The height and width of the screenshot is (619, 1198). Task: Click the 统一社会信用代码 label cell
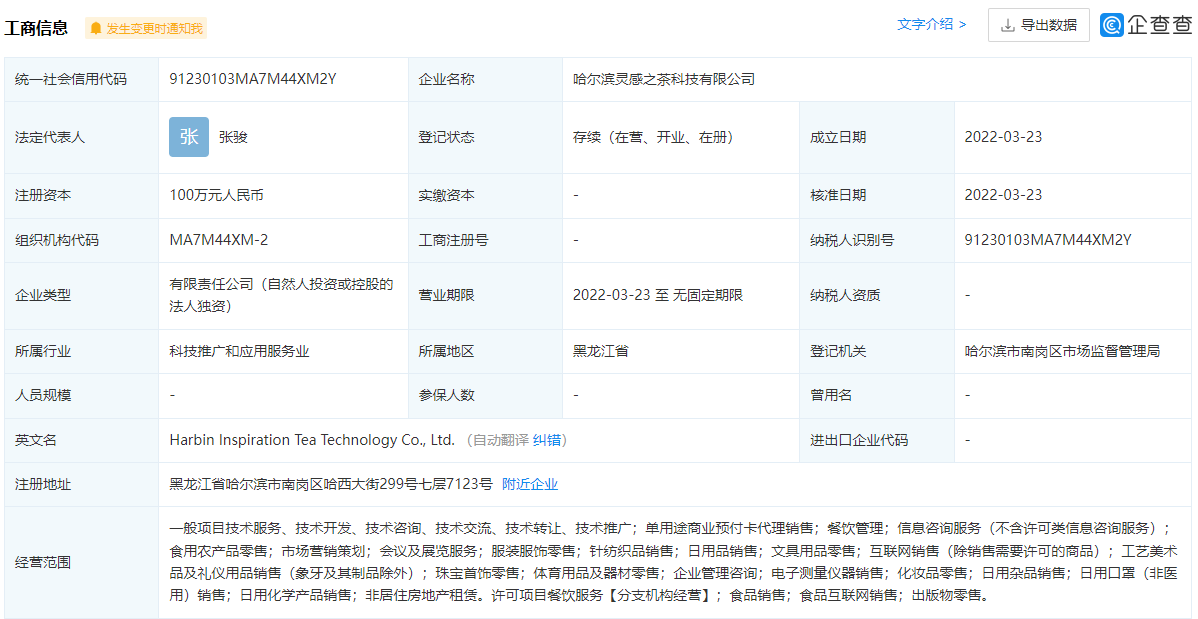pos(82,79)
